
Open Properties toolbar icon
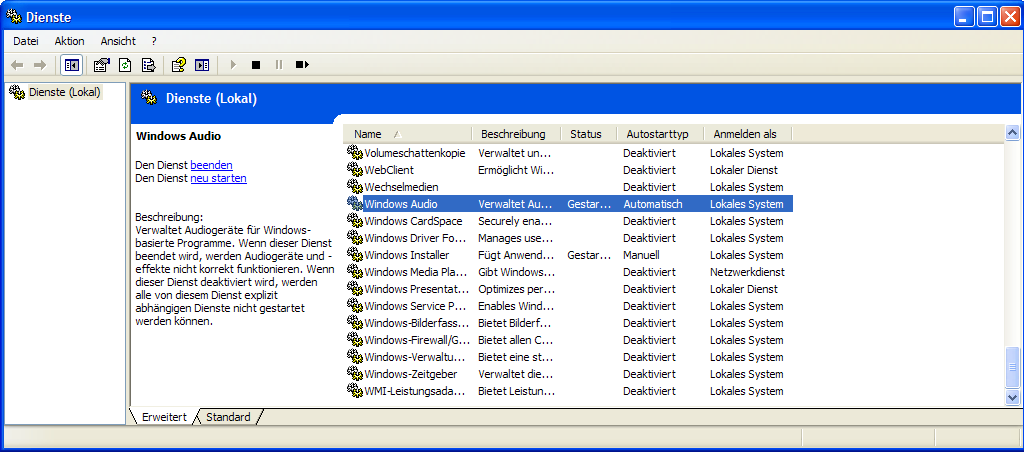[102, 65]
